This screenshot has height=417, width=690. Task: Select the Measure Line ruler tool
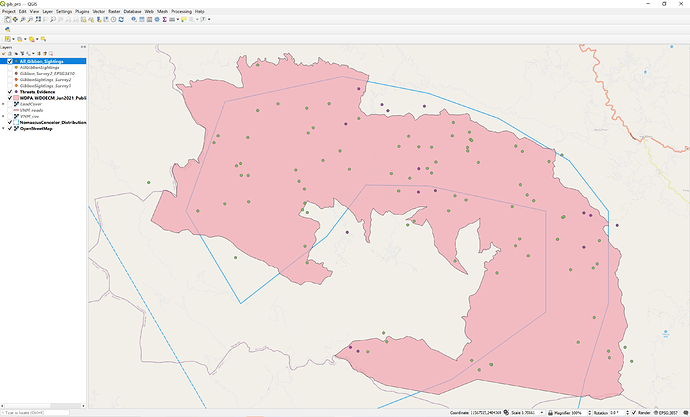pyautogui.click(x=172, y=19)
